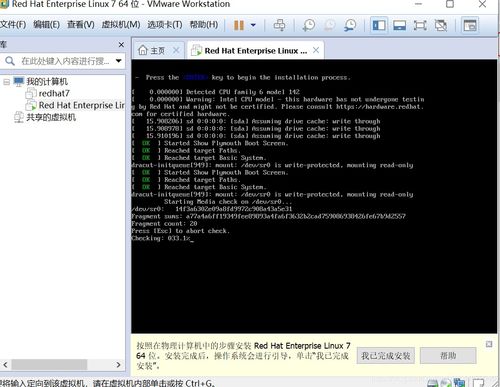Click the magnifier search icon
Viewport: 500px width, 387px height.
[x=10, y=61]
